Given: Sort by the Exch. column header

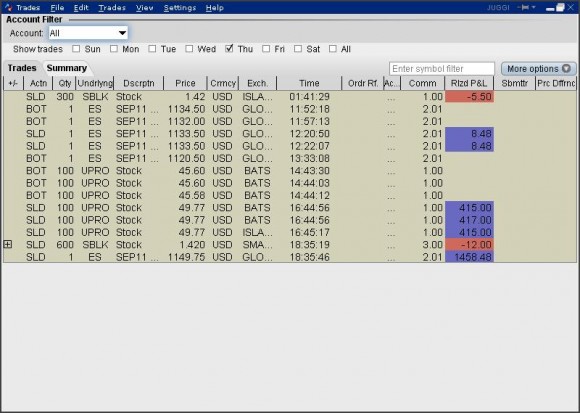Looking at the screenshot, I should (x=257, y=84).
